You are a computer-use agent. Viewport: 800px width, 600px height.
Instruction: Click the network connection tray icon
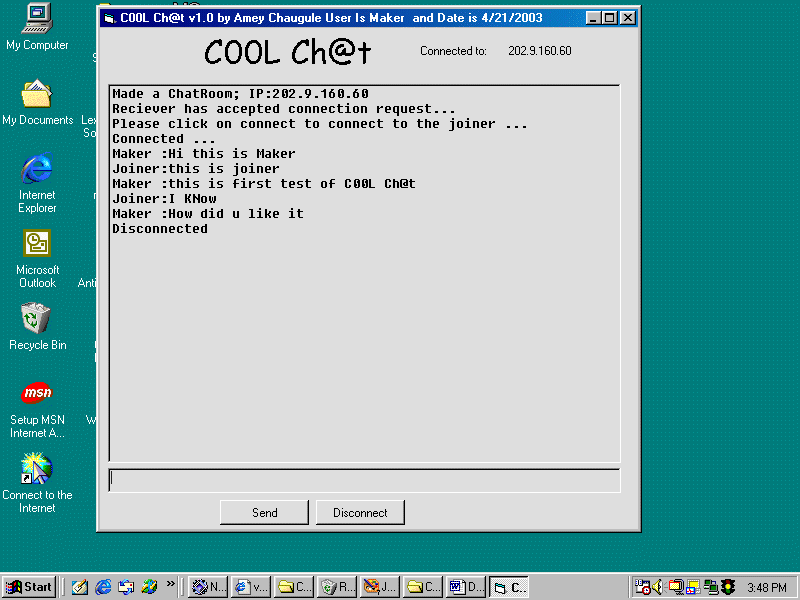[711, 587]
